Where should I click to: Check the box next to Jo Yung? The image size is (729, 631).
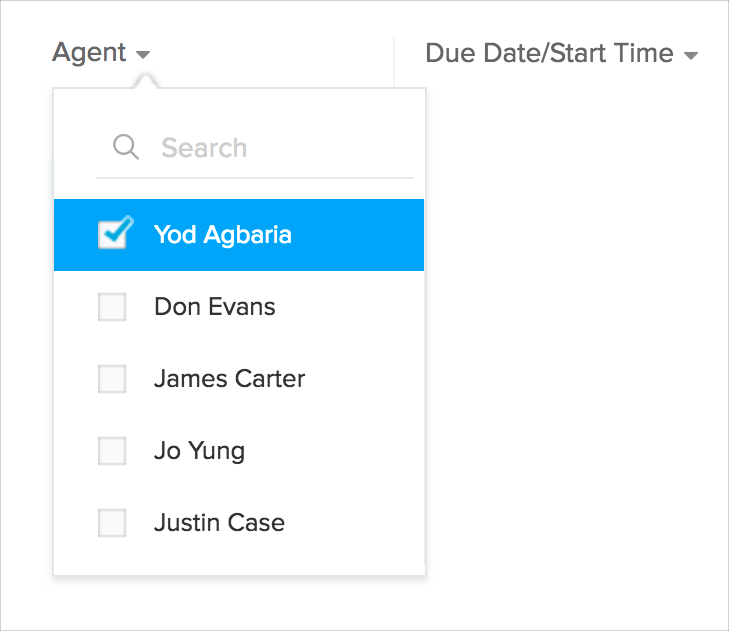(112, 451)
